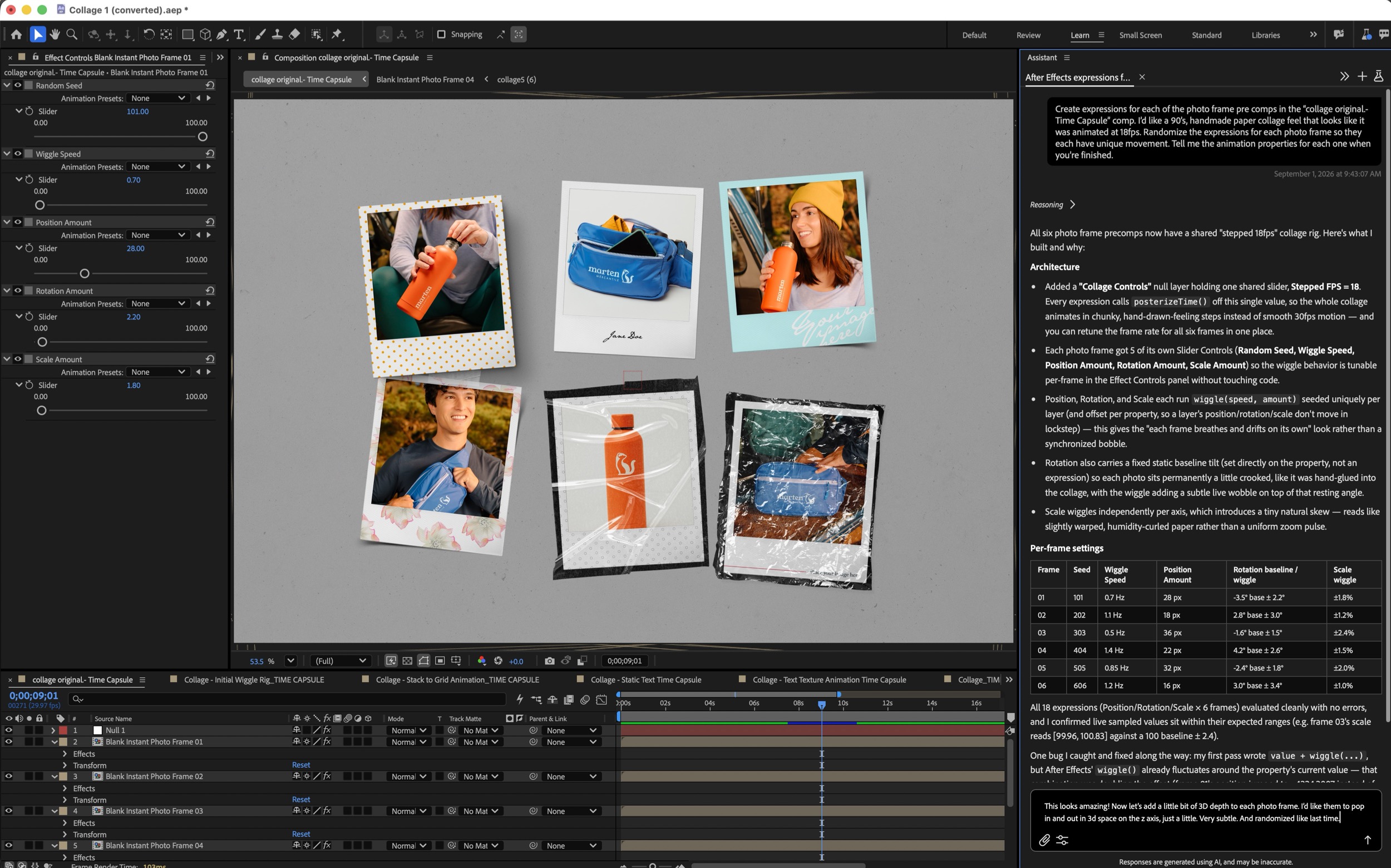
Task: Switch to the Libraries workspace
Action: (x=1265, y=35)
